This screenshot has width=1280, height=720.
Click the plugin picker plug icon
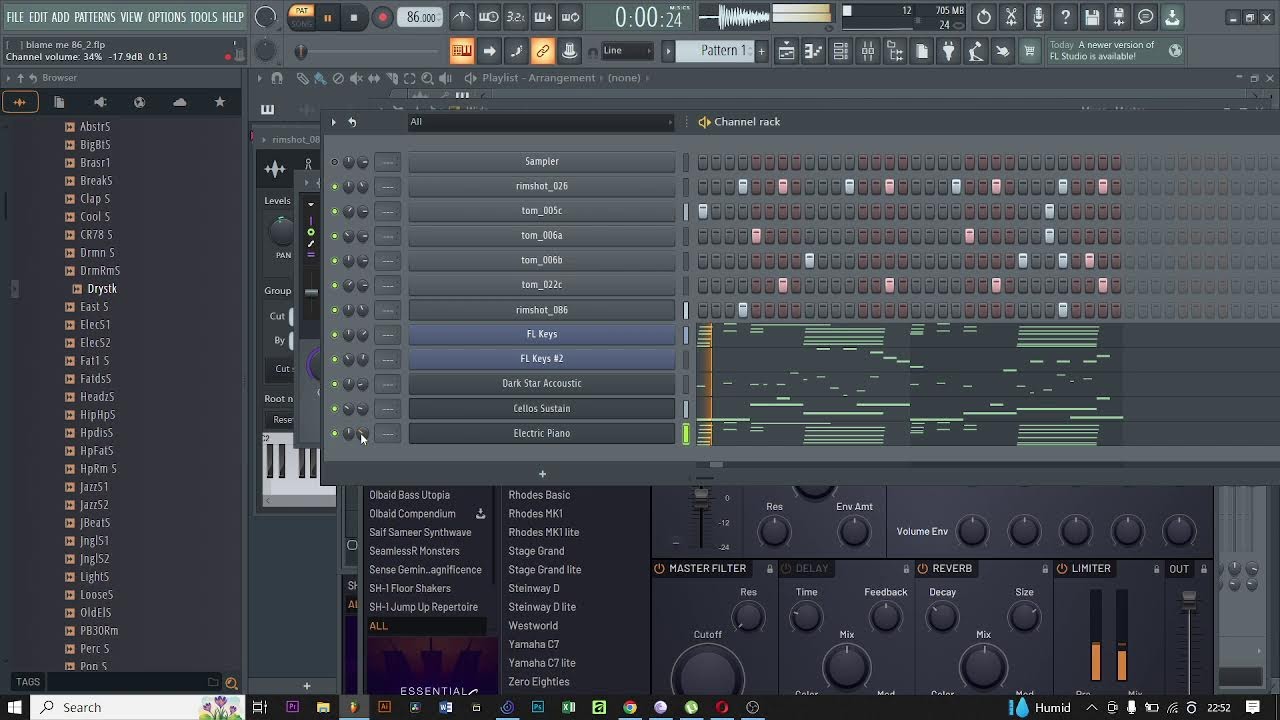pyautogui.click(x=948, y=52)
